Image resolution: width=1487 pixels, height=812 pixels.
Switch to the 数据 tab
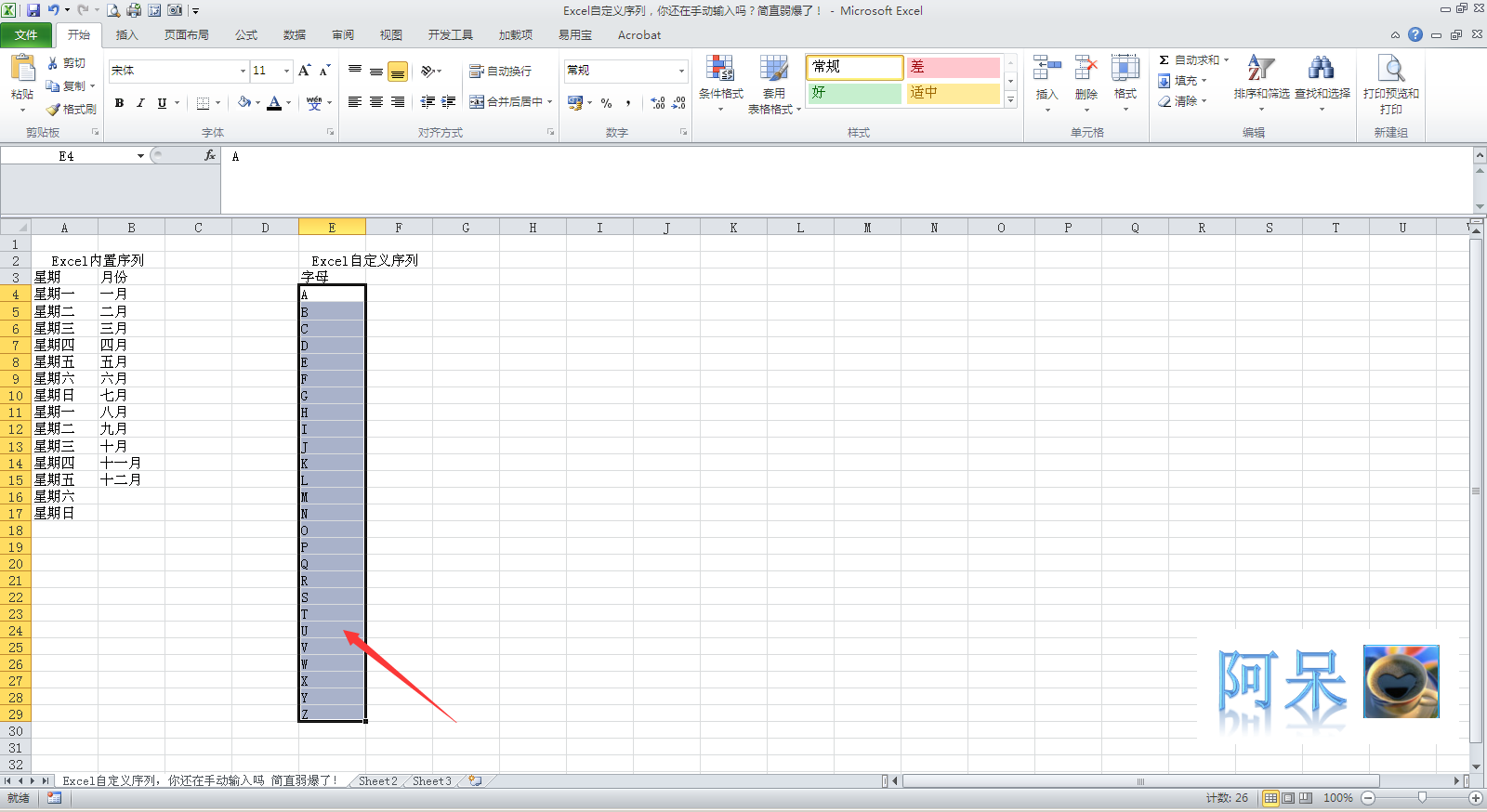(x=294, y=35)
